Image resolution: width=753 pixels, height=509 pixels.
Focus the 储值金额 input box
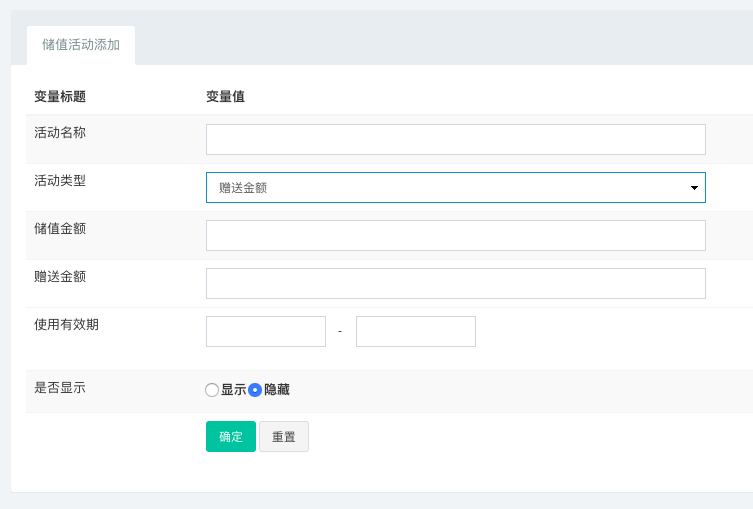click(456, 235)
